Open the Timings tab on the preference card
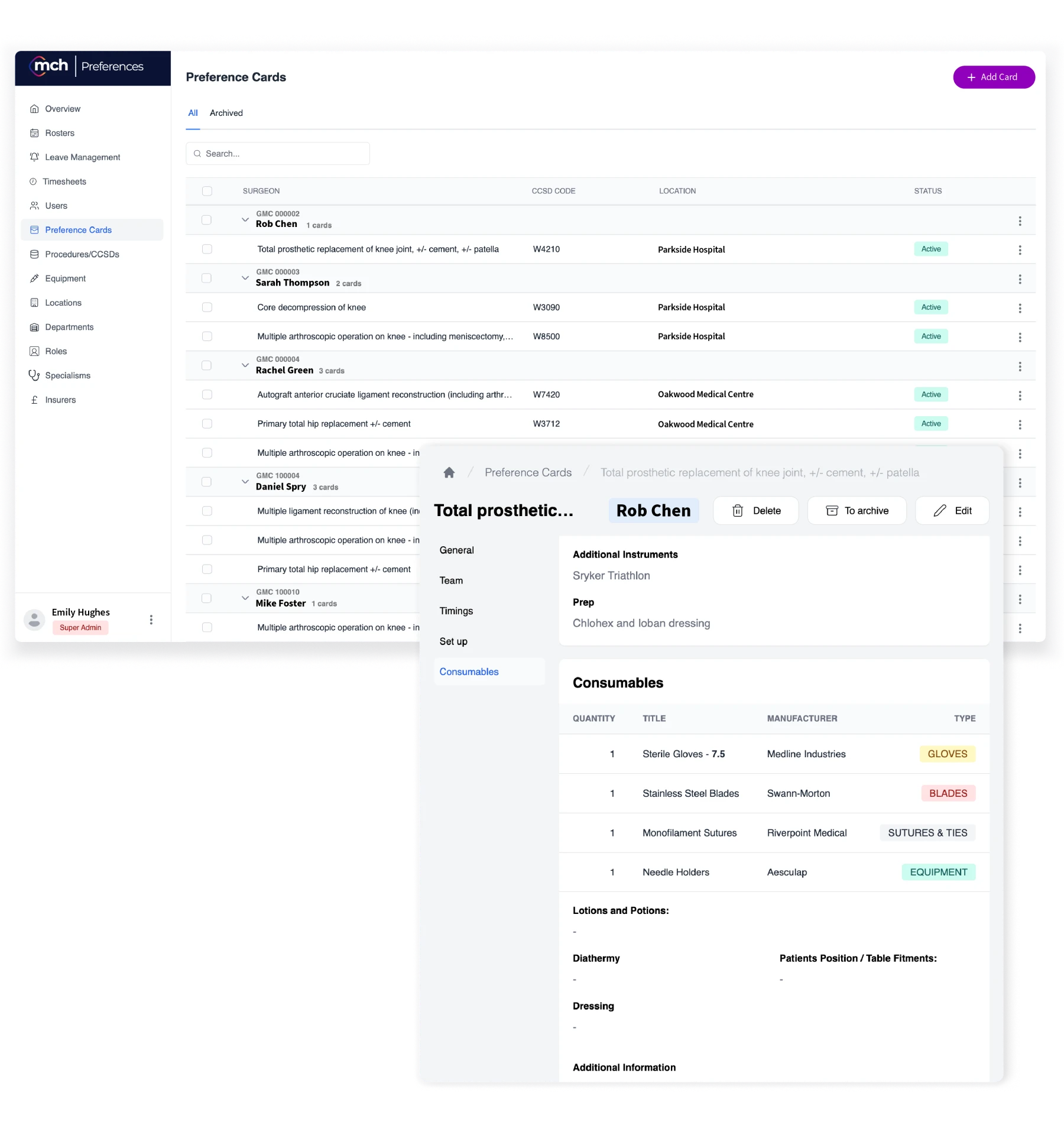This screenshot has height=1135, width=1064. [456, 611]
